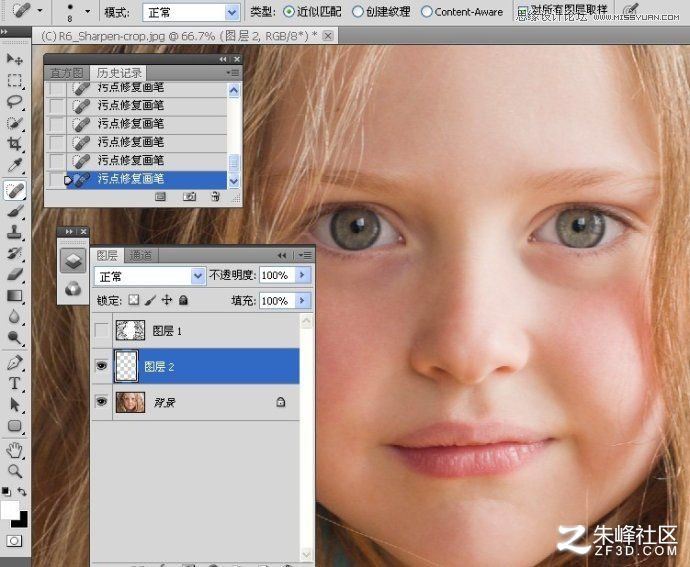Open the Layers panel from collapsed dock icon
Screen dimensions: 690x567
73,260
